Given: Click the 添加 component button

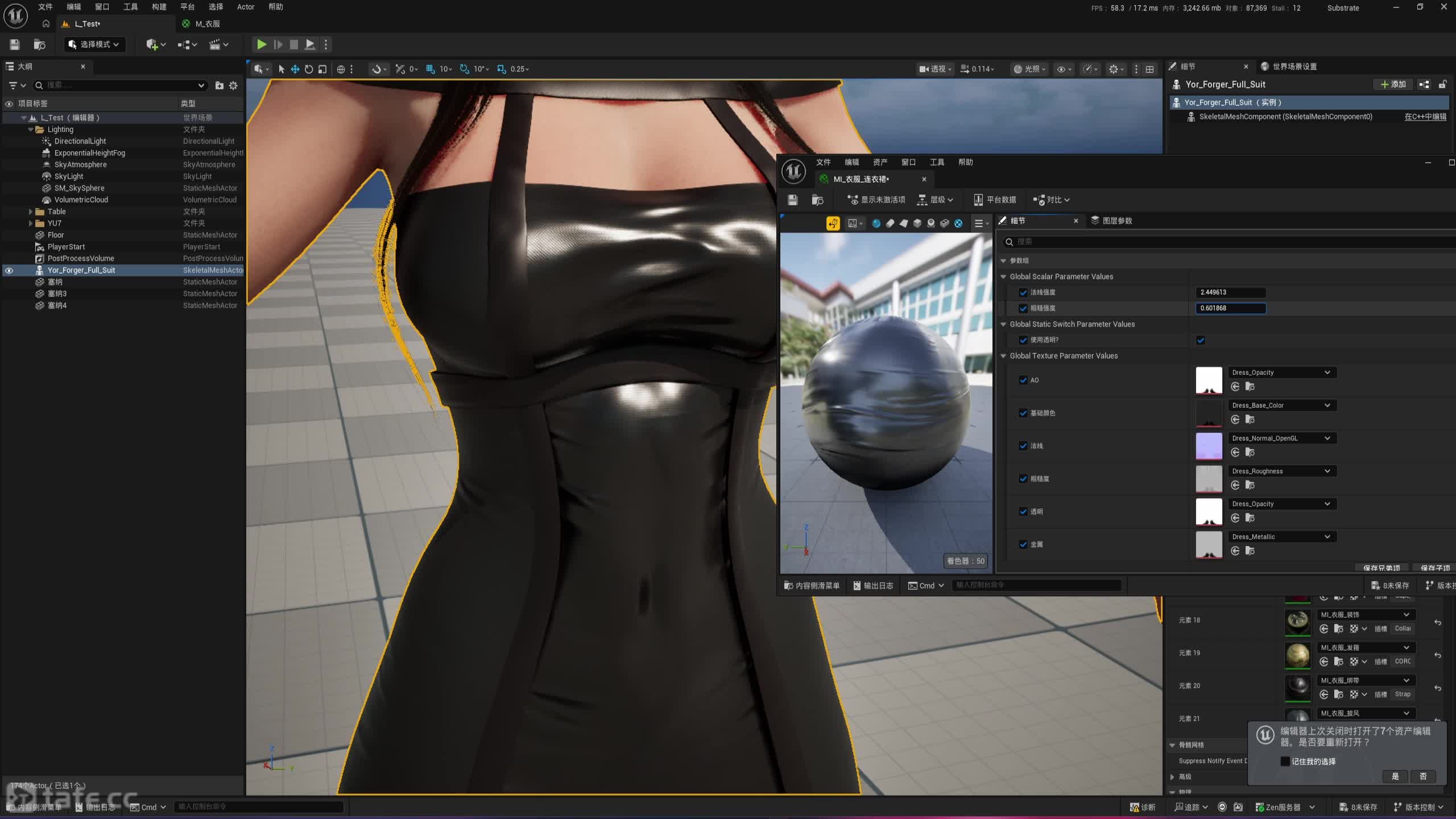Looking at the screenshot, I should (x=1393, y=84).
